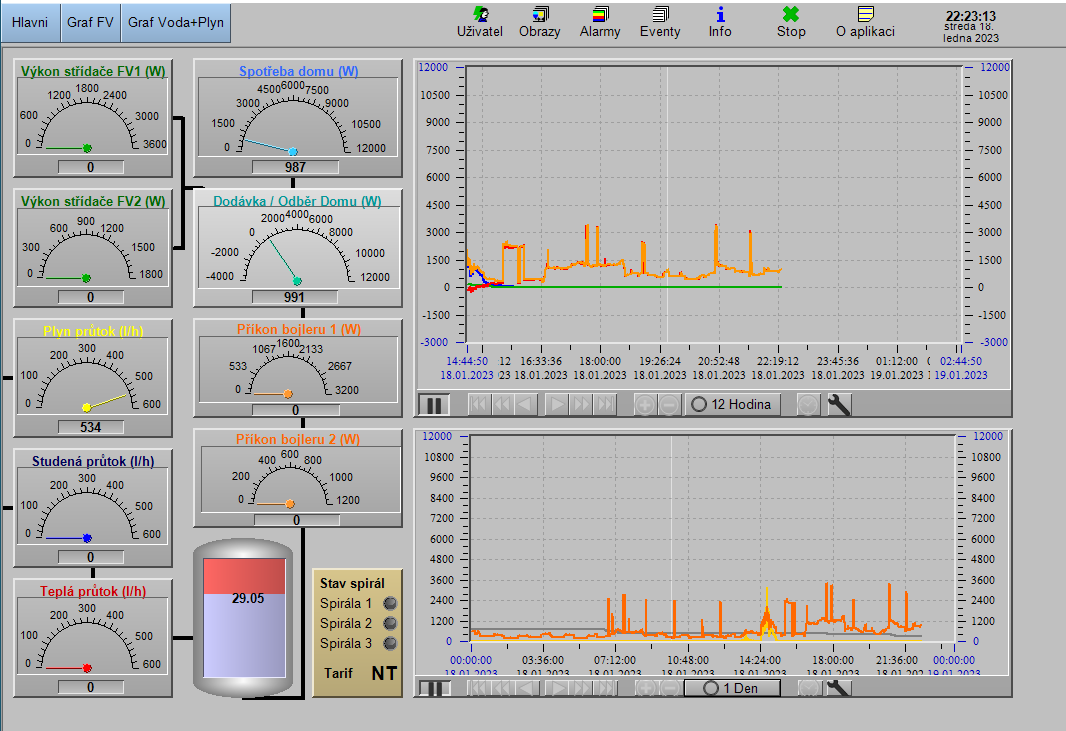Open upper chart wrench settings
Viewport: 1066px width, 731px height.
[840, 404]
